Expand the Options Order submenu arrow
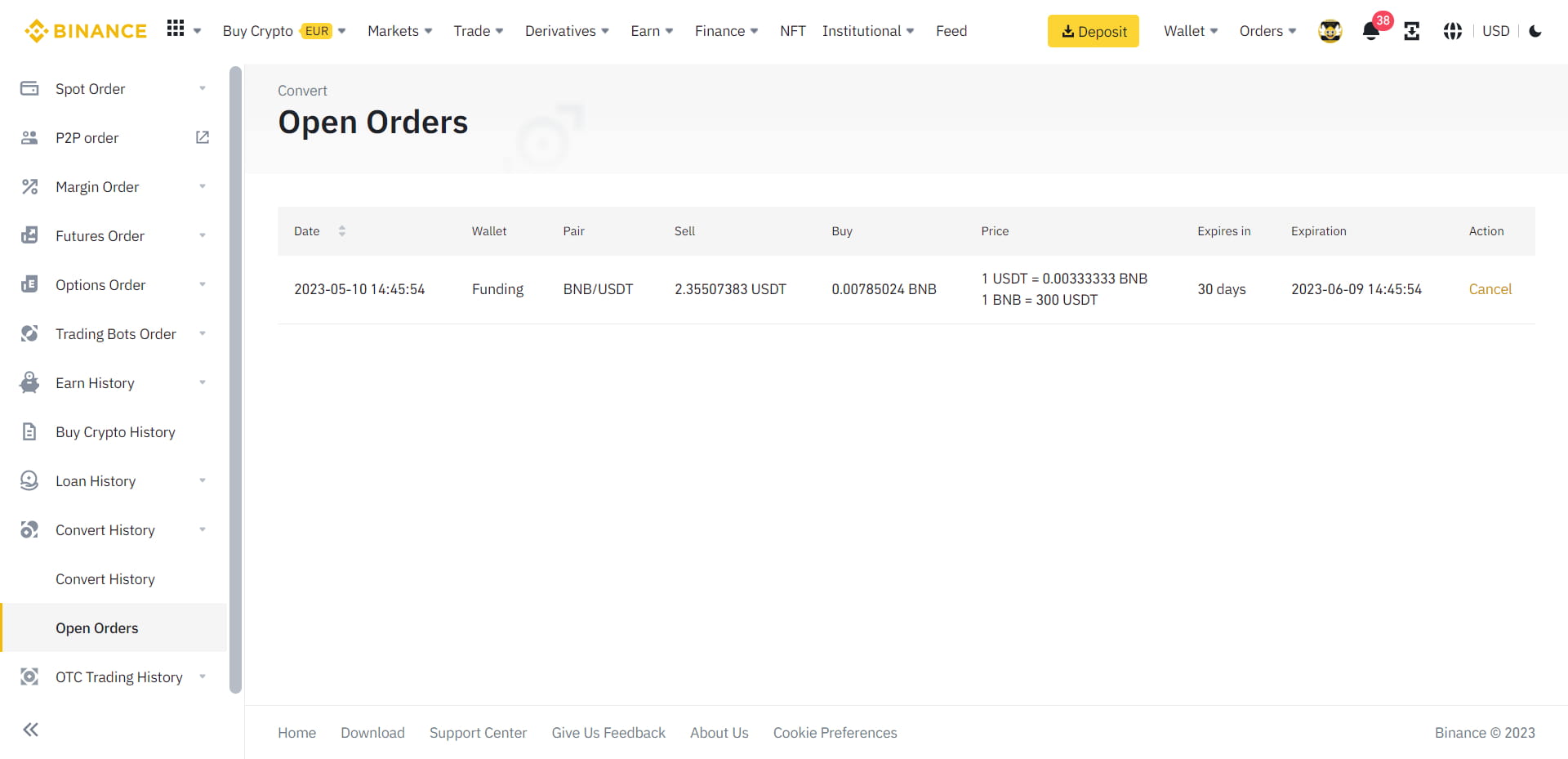 point(203,284)
